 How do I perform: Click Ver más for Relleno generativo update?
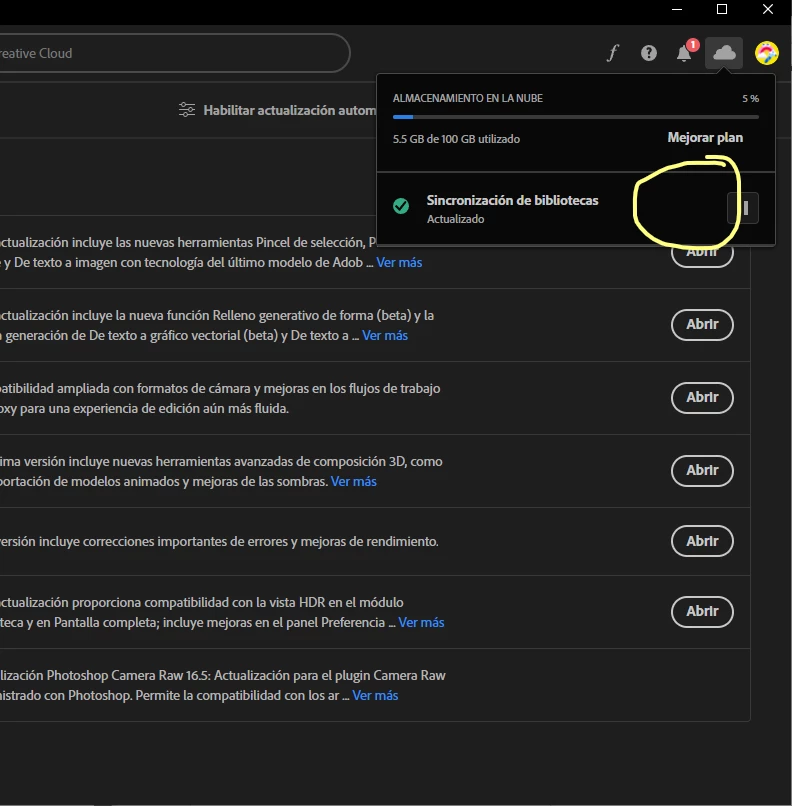point(384,335)
